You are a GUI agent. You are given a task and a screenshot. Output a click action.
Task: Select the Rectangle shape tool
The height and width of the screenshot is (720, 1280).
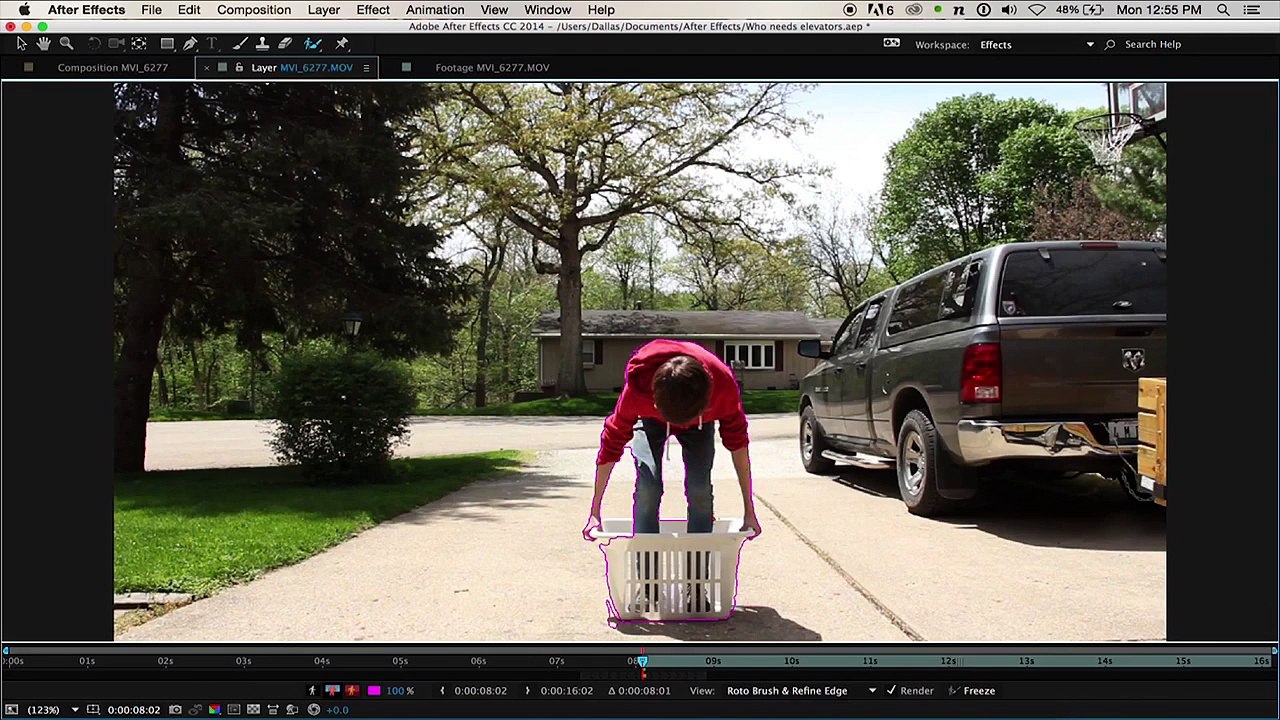pyautogui.click(x=168, y=44)
